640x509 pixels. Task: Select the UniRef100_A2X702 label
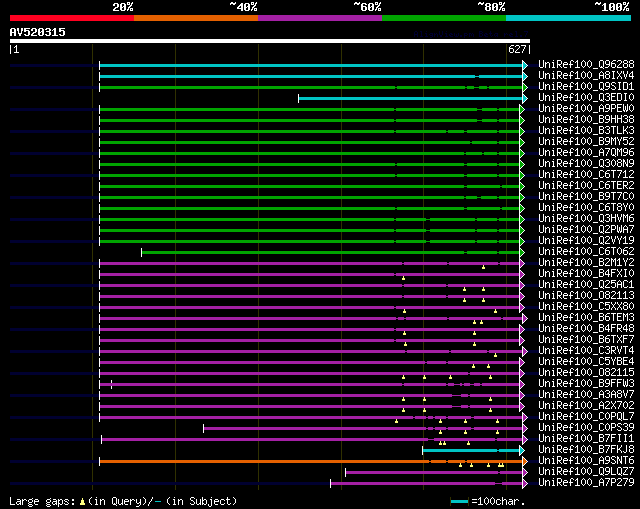pyautogui.click(x=586, y=406)
